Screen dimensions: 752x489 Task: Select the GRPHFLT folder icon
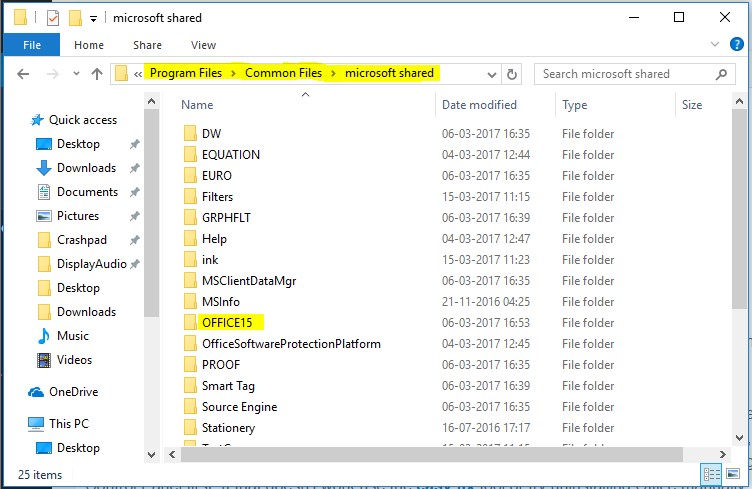coord(190,218)
